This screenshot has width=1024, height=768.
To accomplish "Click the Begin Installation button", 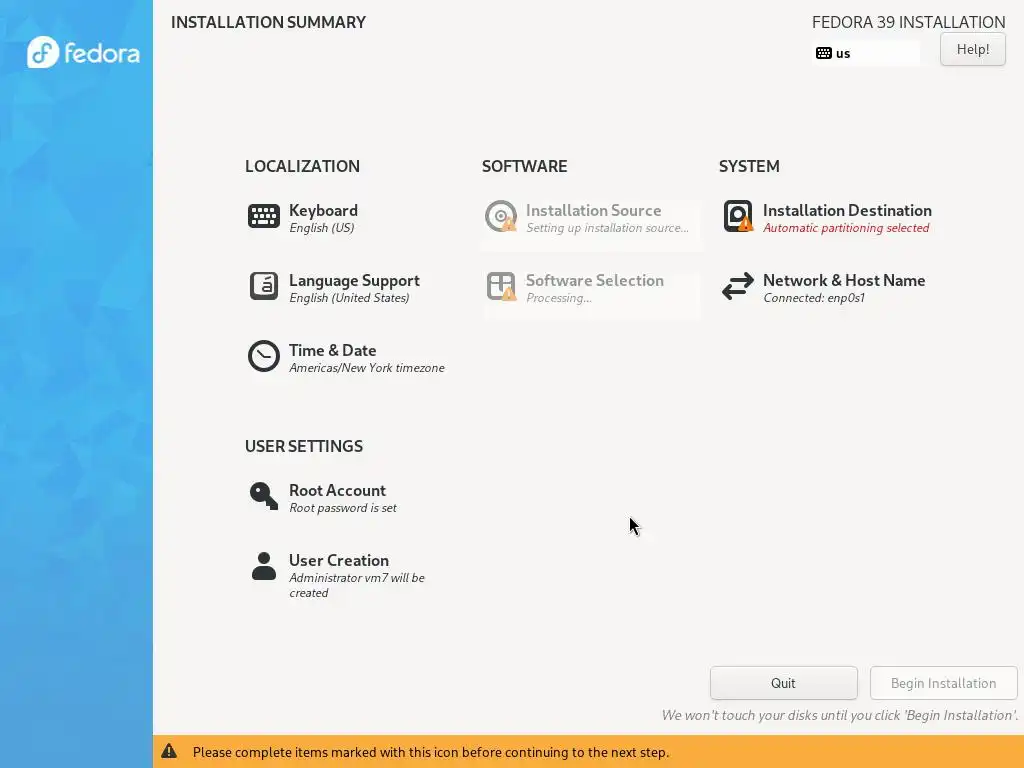I will pos(943,683).
